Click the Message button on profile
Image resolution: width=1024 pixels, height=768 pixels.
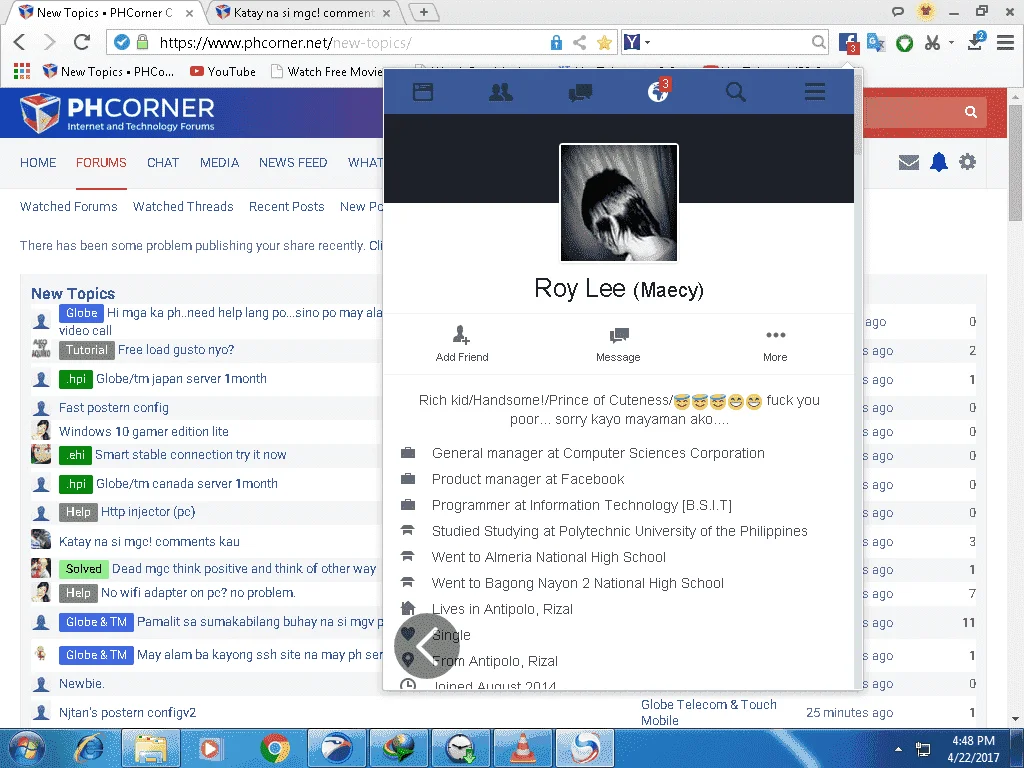[x=618, y=345]
